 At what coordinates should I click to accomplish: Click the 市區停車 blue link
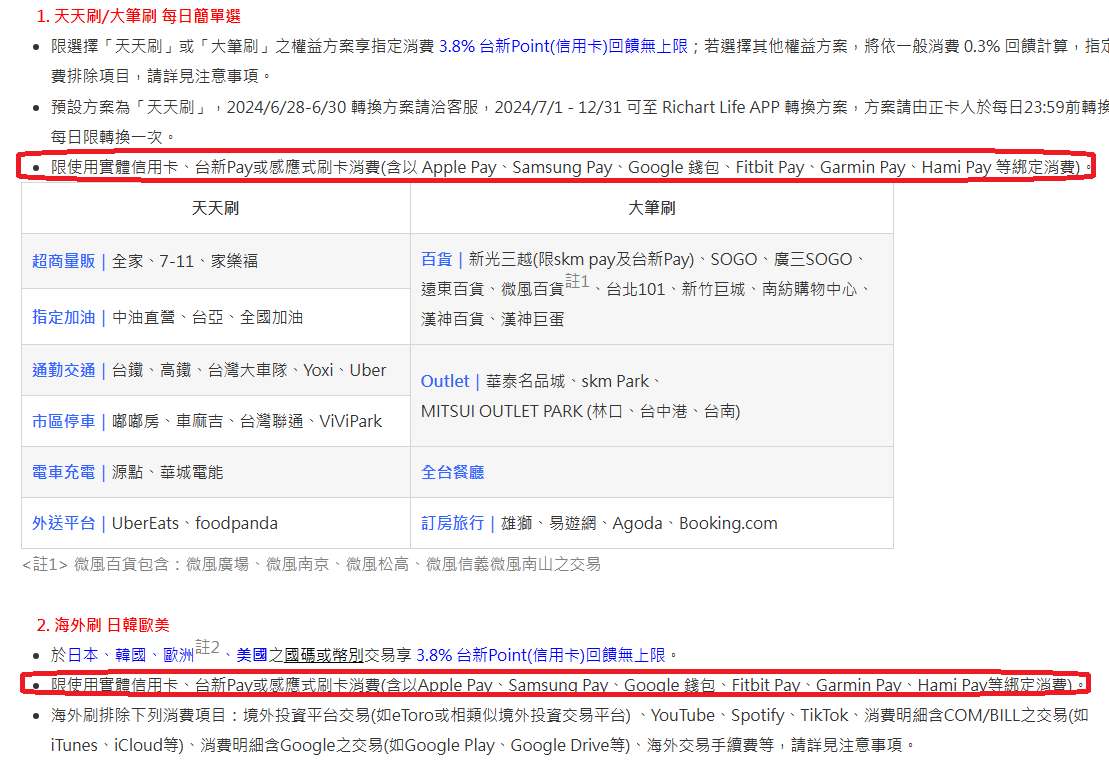[x=63, y=421]
